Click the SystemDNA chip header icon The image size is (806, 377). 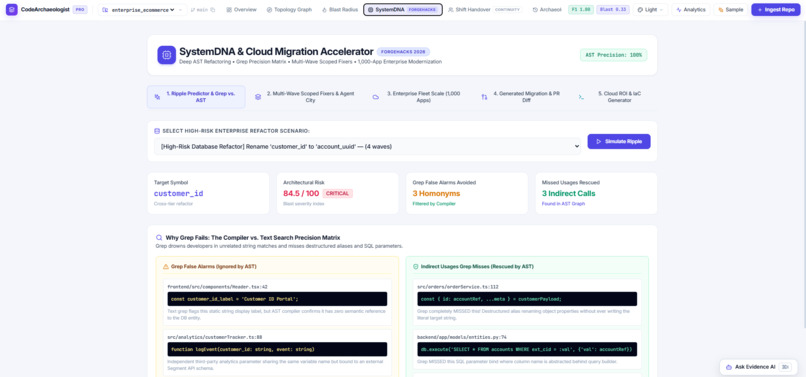click(167, 55)
